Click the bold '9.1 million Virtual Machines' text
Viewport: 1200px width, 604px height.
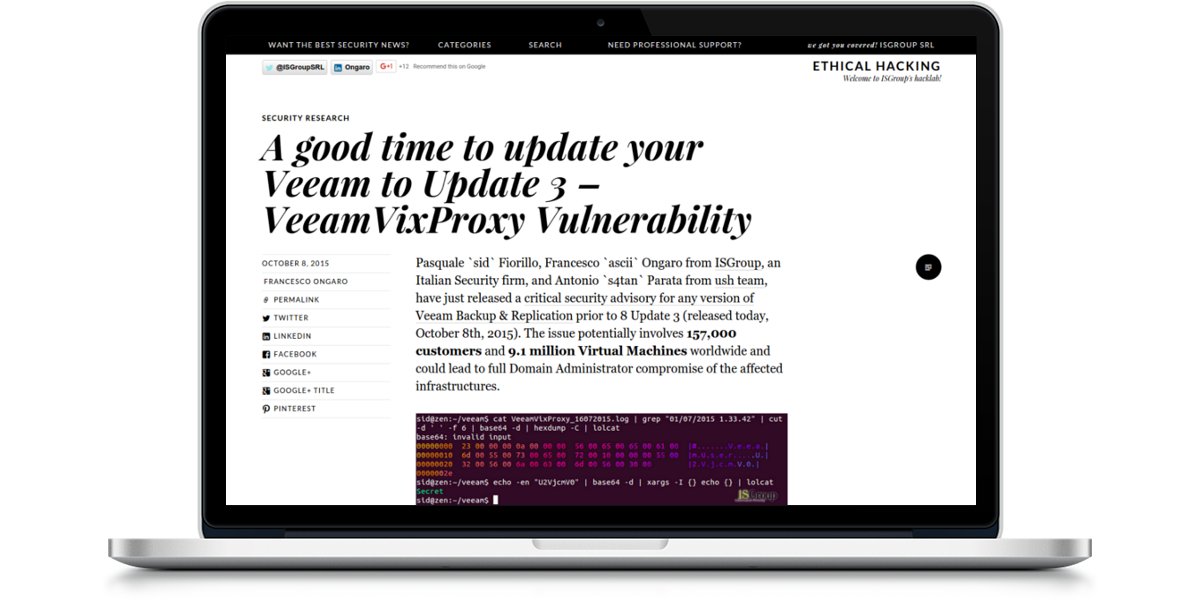597,351
